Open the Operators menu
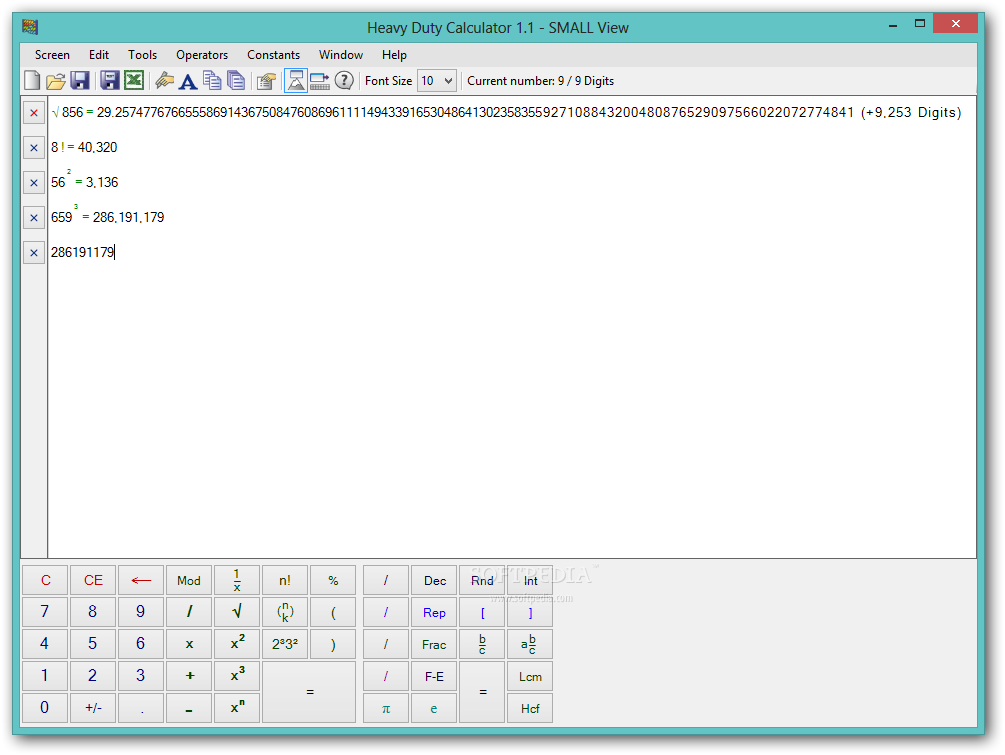This screenshot has width=1005, height=755. tap(202, 54)
